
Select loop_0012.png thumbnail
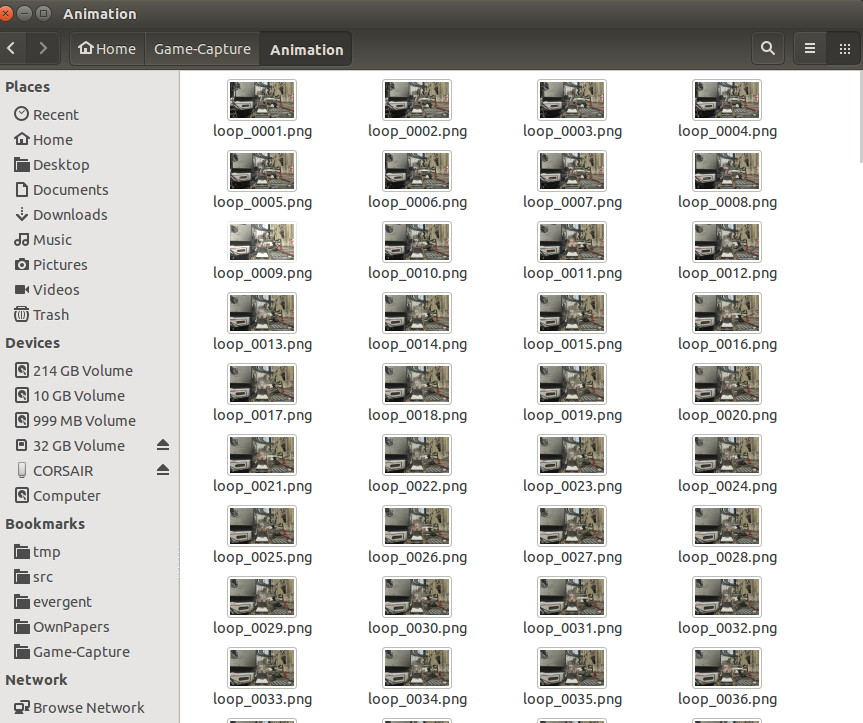727,242
